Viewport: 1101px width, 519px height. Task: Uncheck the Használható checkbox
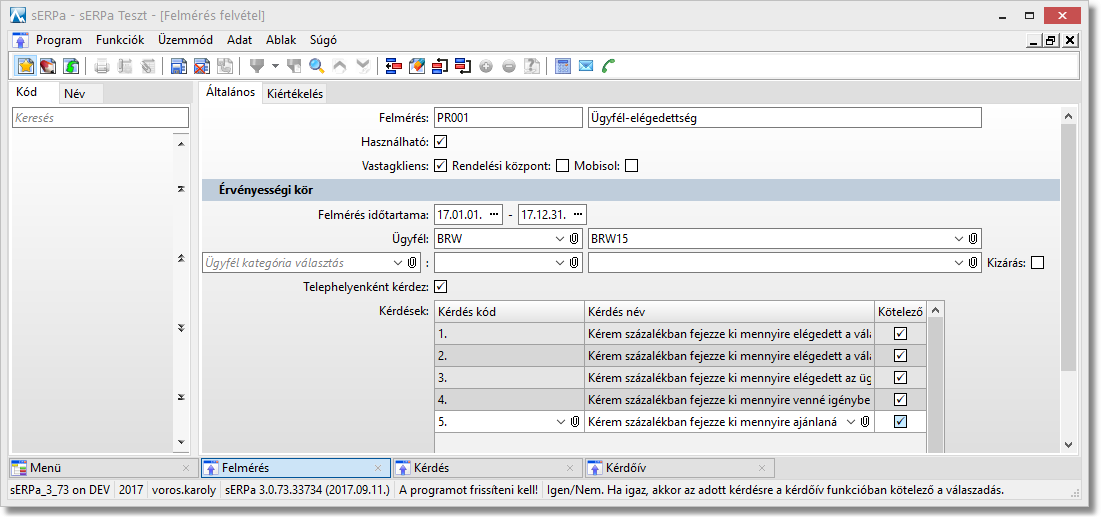click(441, 141)
